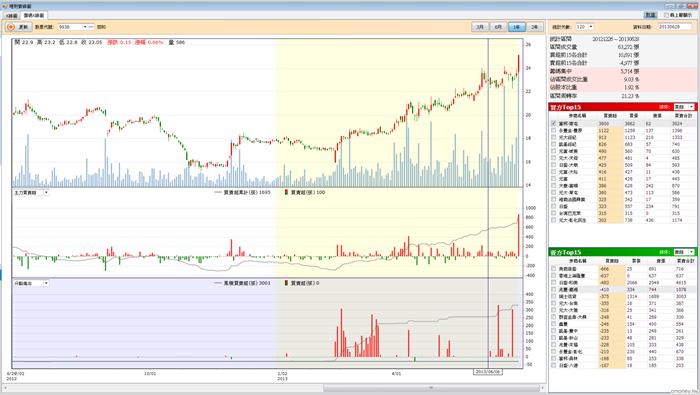Click the application icon in the title bar

pos(5,6)
